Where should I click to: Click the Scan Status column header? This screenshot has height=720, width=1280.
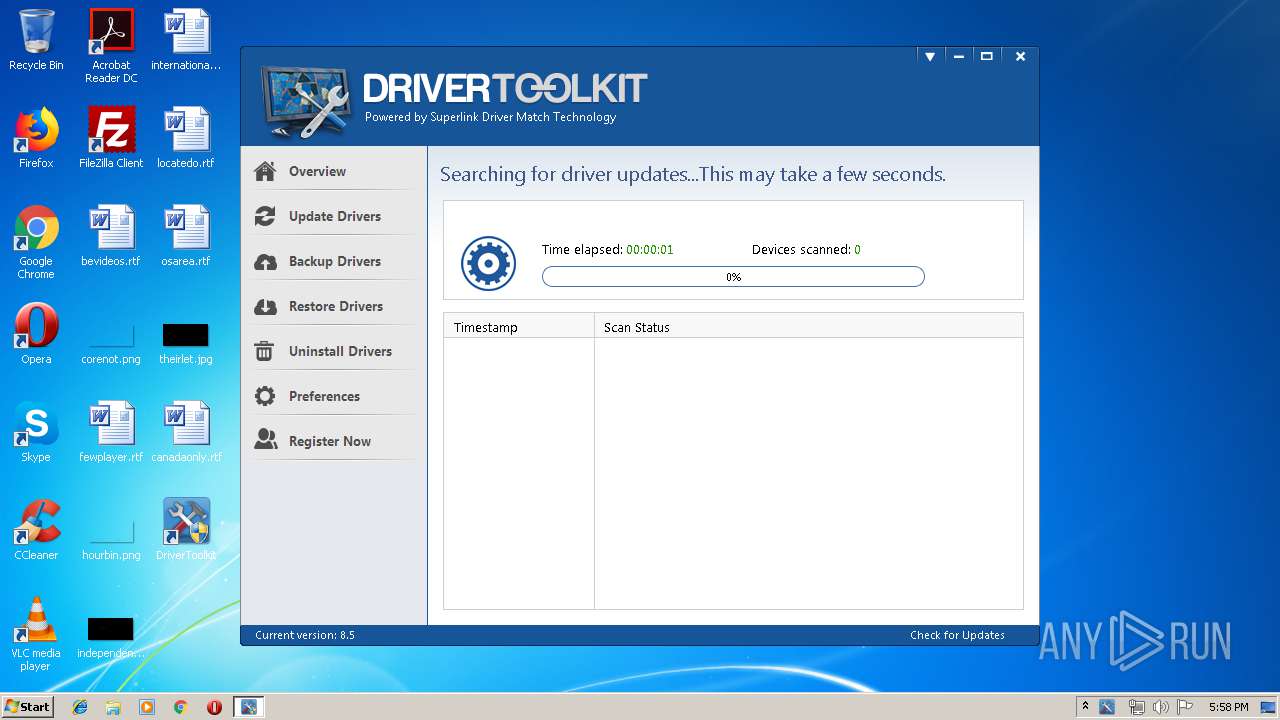click(x=809, y=327)
